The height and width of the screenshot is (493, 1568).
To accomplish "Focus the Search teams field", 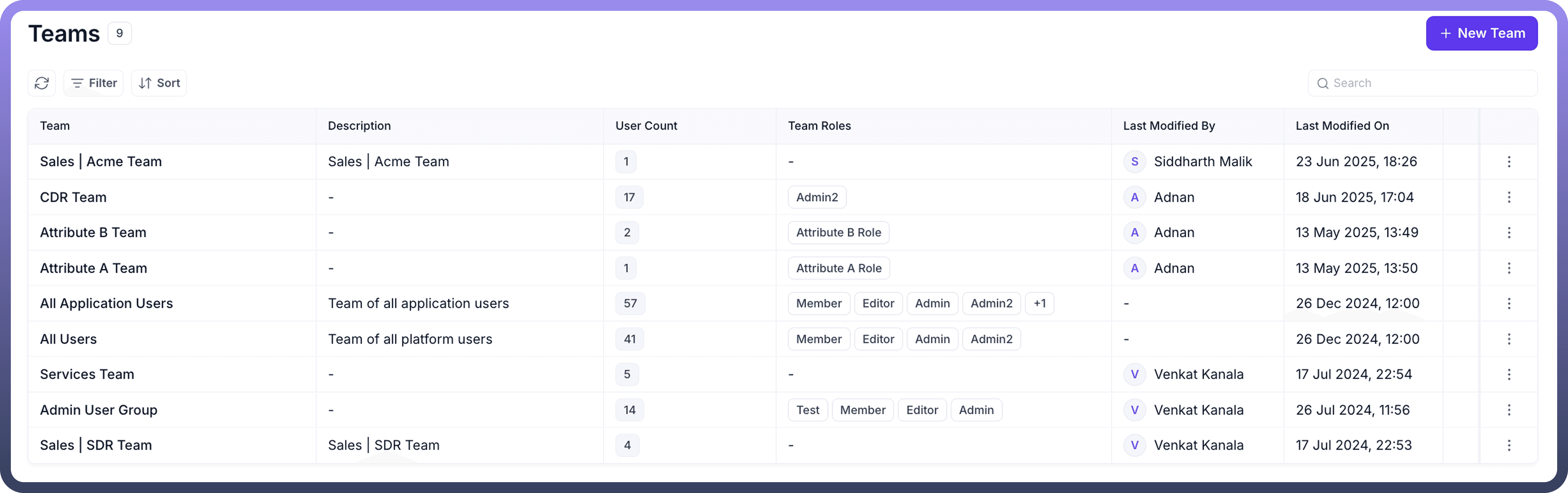I will coord(1424,83).
